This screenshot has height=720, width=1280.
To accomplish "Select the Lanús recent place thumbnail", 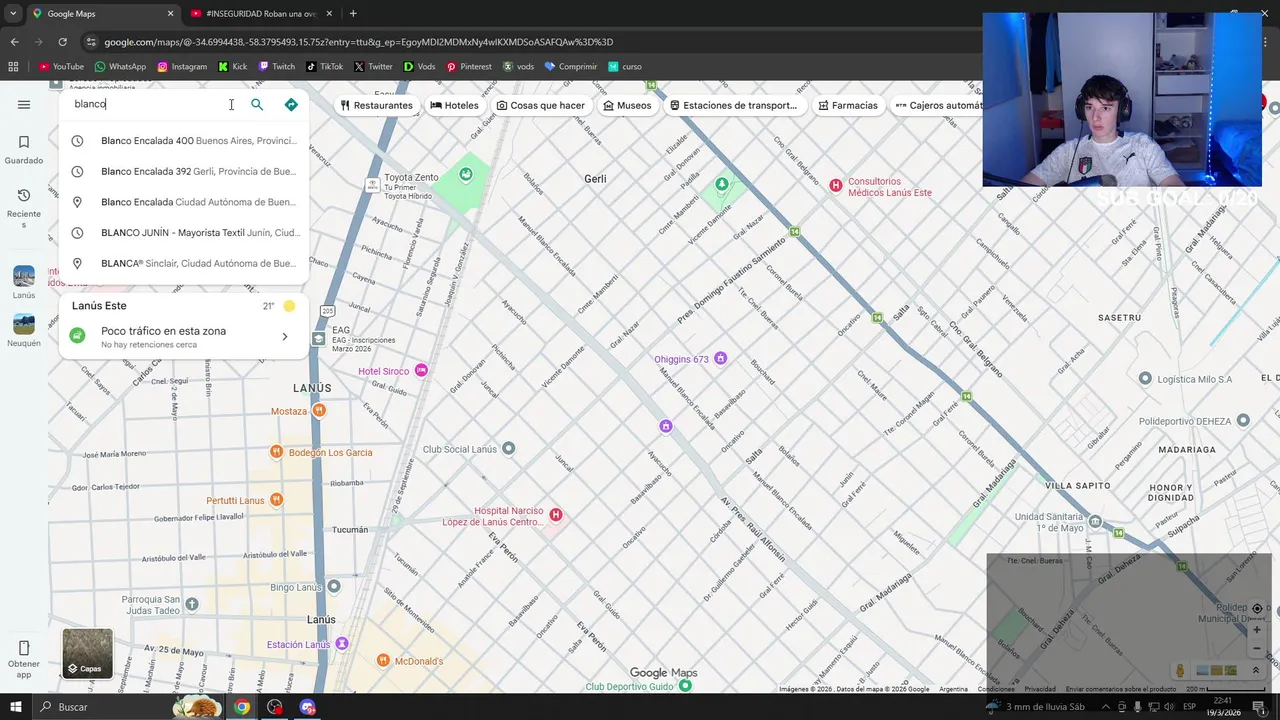I will click(x=24, y=276).
